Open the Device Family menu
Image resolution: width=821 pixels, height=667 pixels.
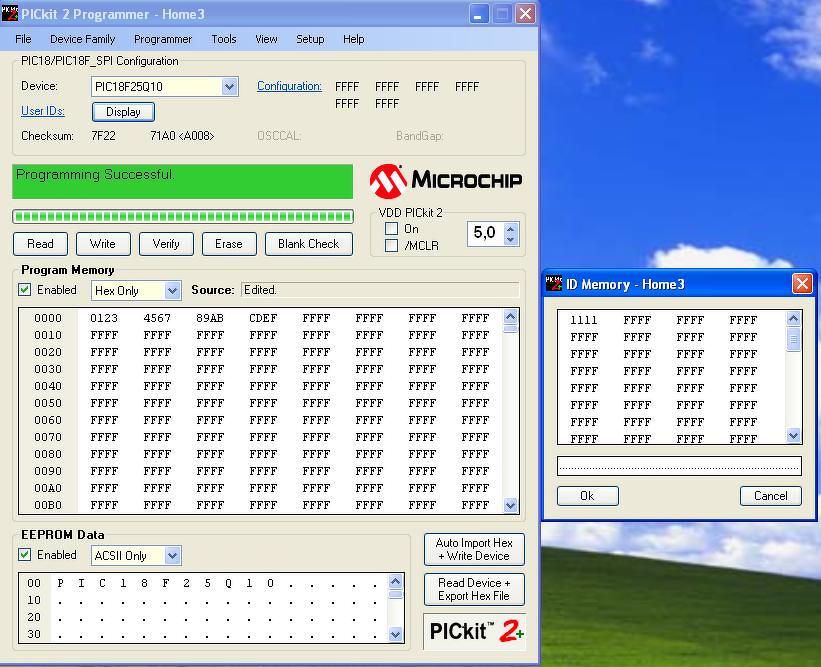point(82,39)
